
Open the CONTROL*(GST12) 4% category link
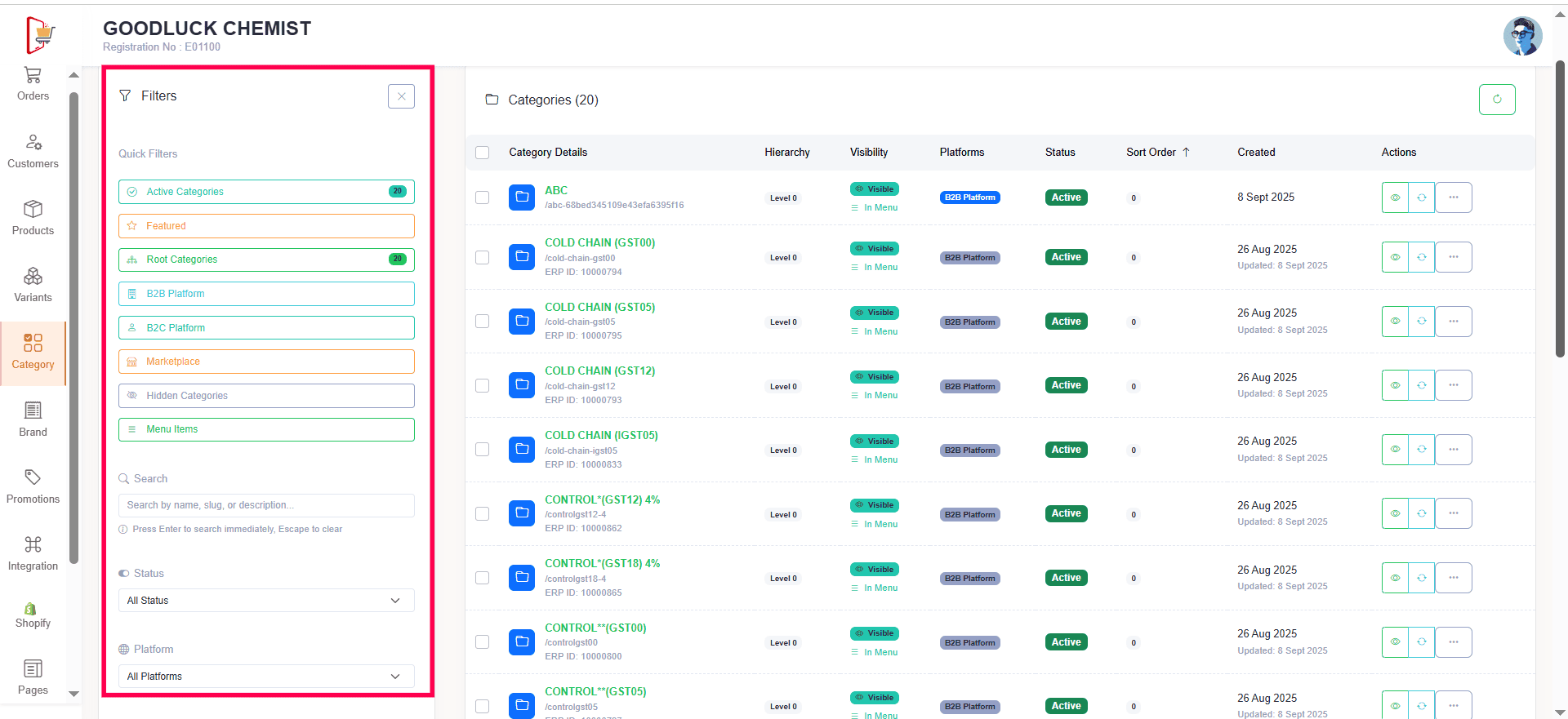click(x=602, y=499)
